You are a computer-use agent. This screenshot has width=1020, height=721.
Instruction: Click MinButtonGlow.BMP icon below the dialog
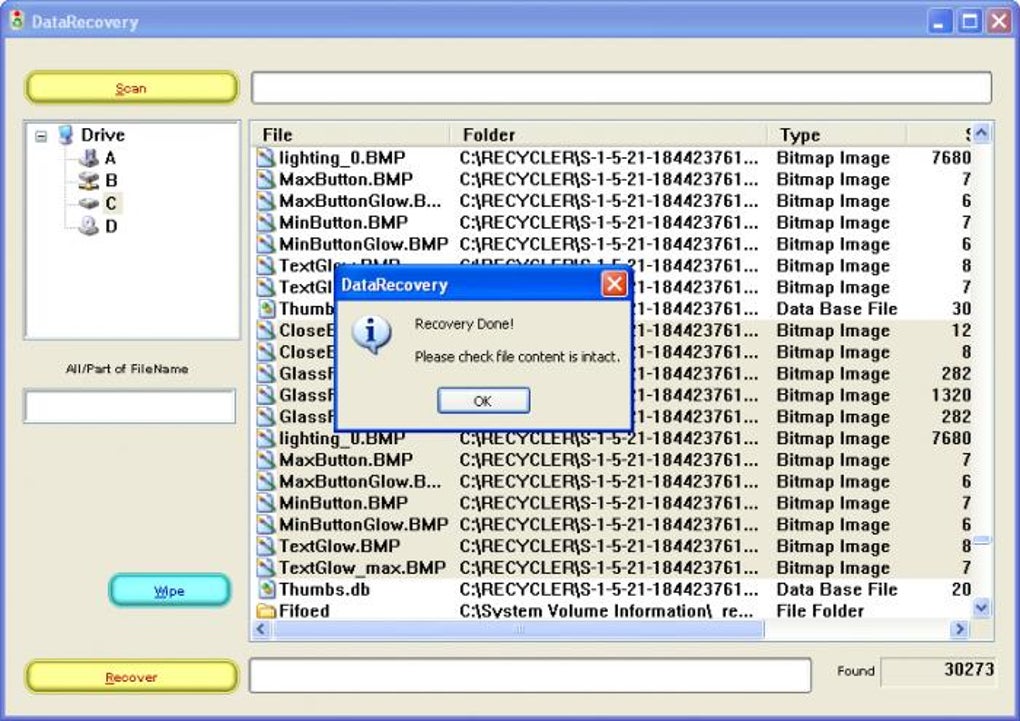266,524
